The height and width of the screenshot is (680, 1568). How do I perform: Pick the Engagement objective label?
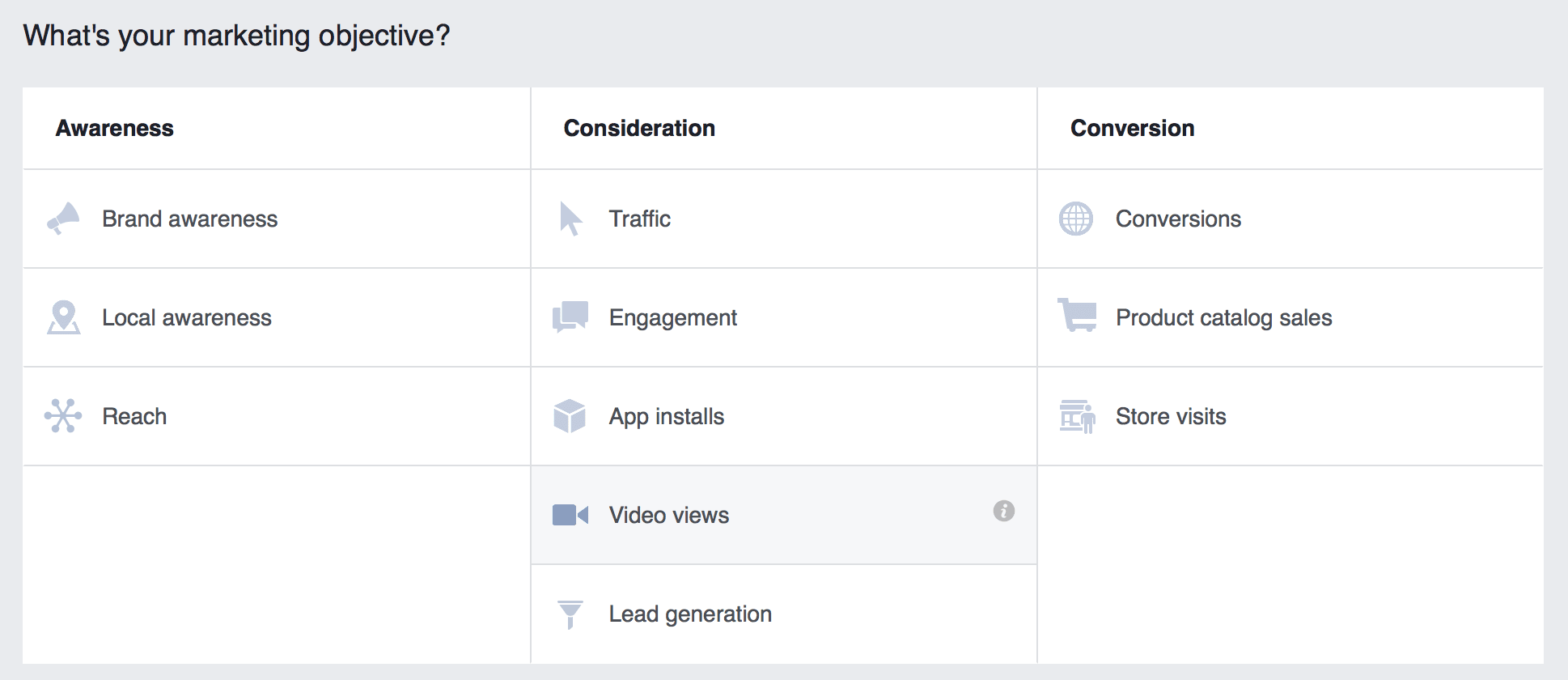(x=672, y=317)
